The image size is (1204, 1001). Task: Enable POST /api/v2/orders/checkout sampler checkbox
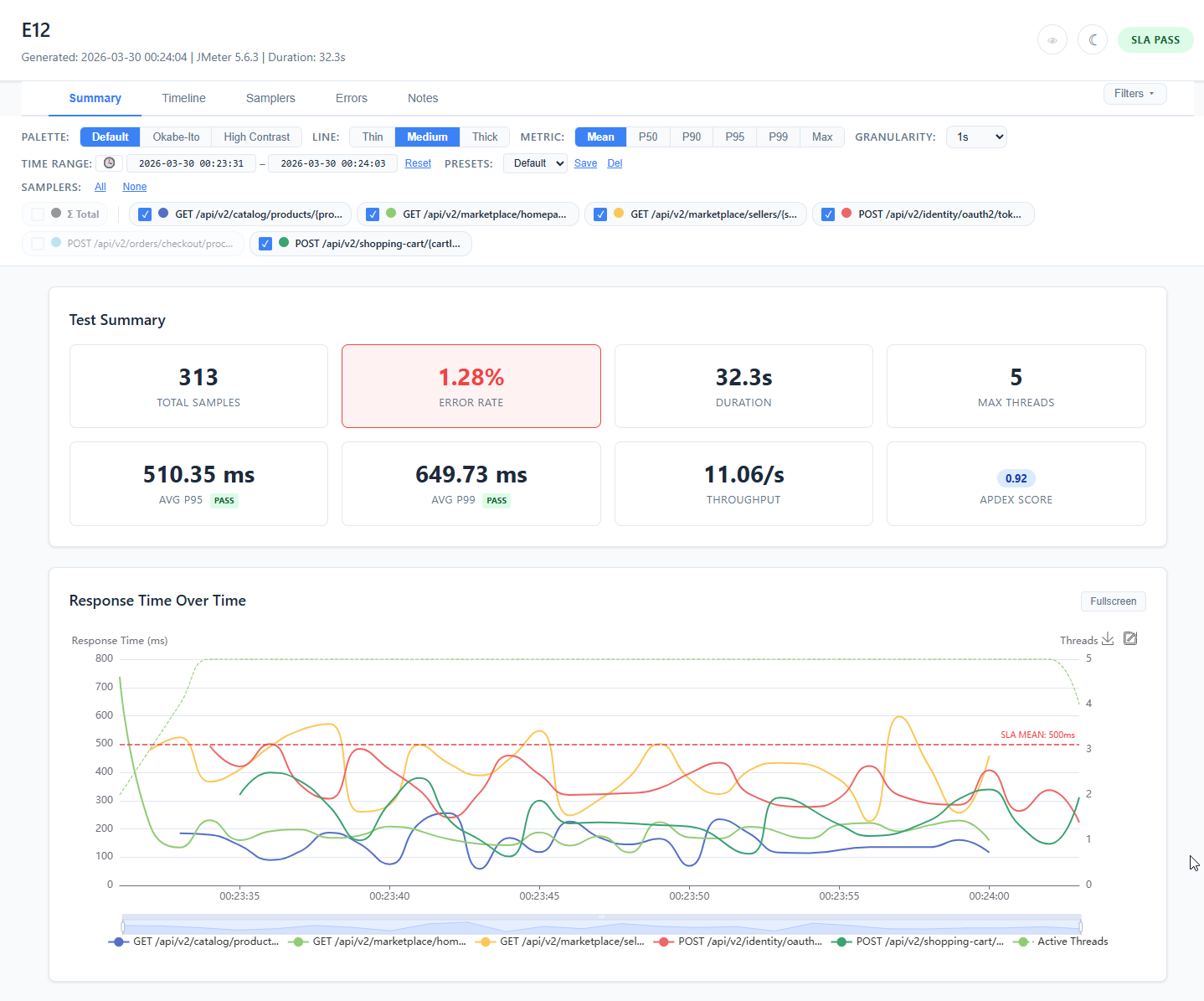[38, 244]
